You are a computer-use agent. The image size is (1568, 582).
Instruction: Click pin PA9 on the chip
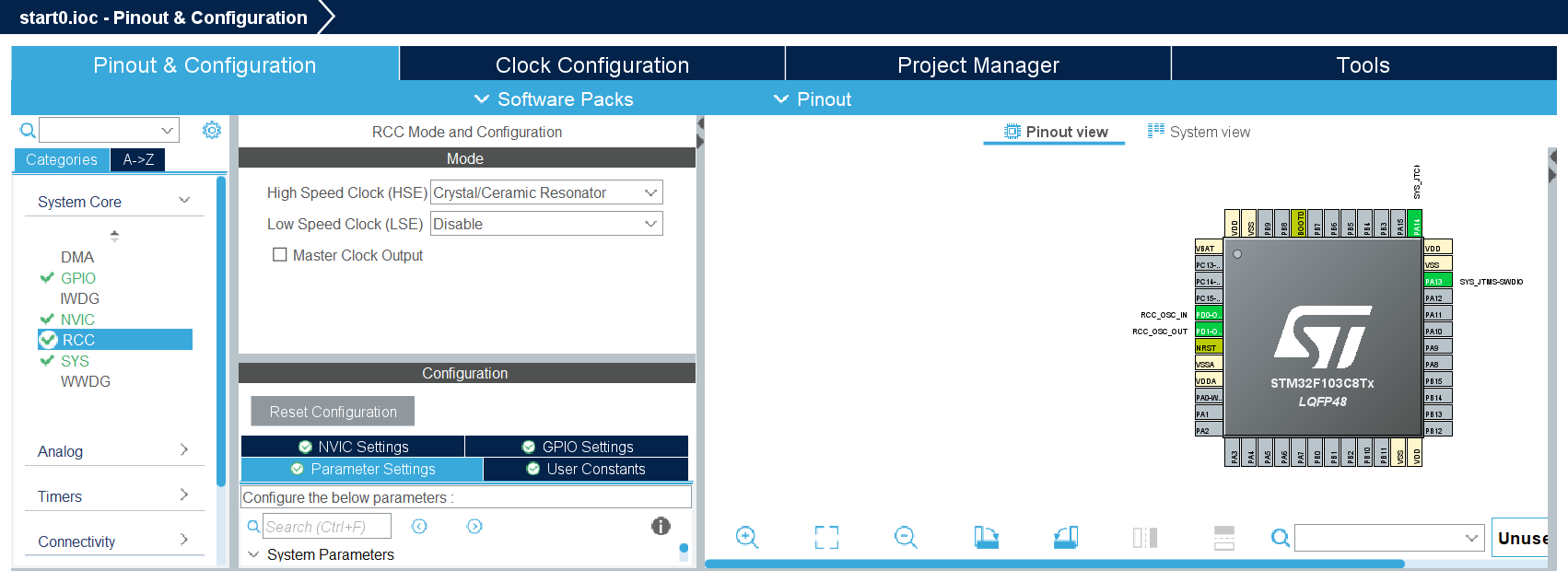coord(1438,347)
